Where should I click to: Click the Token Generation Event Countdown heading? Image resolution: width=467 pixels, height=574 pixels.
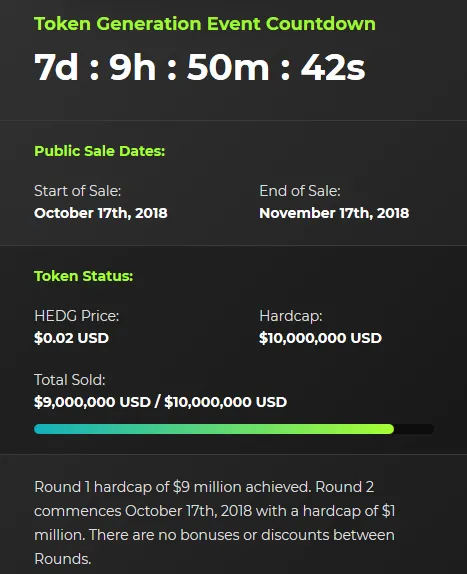[205, 24]
